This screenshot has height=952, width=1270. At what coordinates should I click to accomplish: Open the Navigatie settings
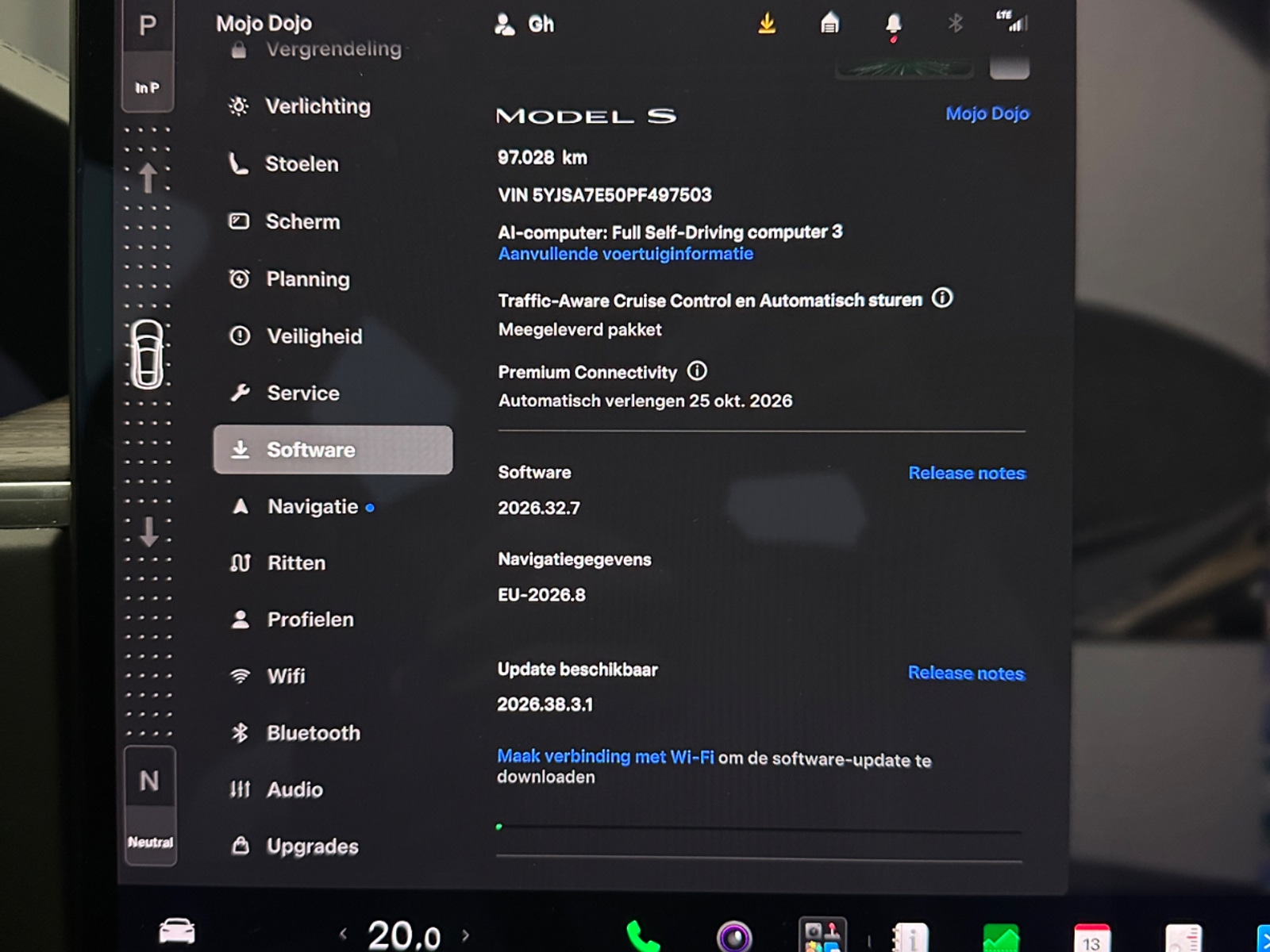tap(302, 506)
